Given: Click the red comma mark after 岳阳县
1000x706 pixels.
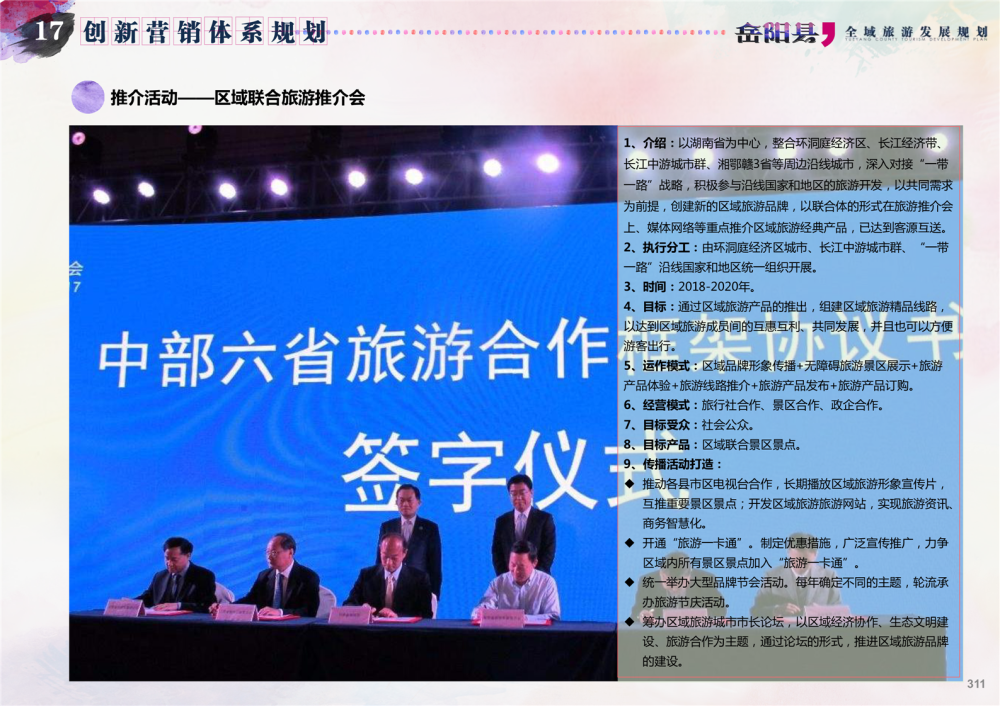Looking at the screenshot, I should (827, 36).
